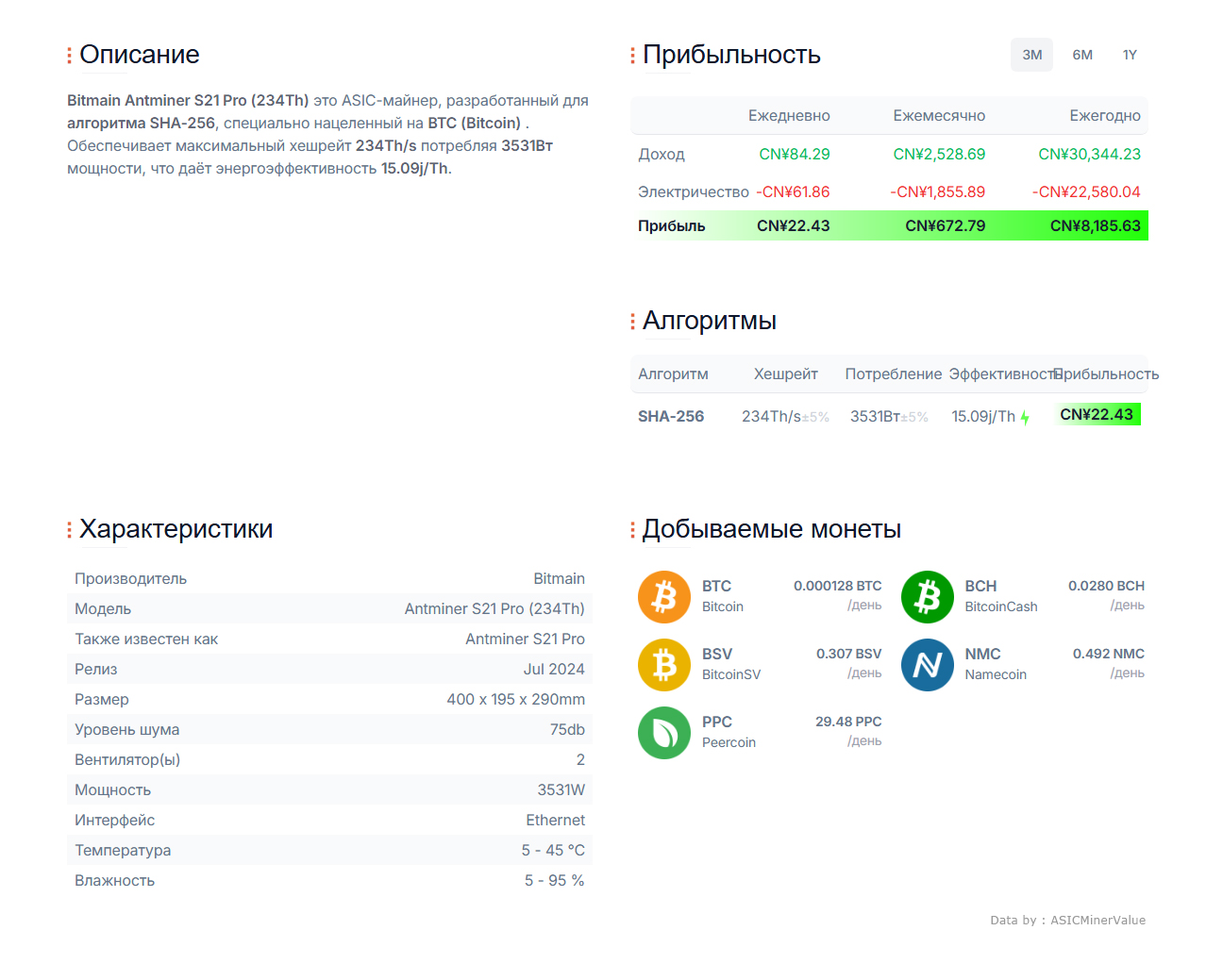Click monthly electricity cost -CN¥1,855.89
The height and width of the screenshot is (980, 1223).
937,191
